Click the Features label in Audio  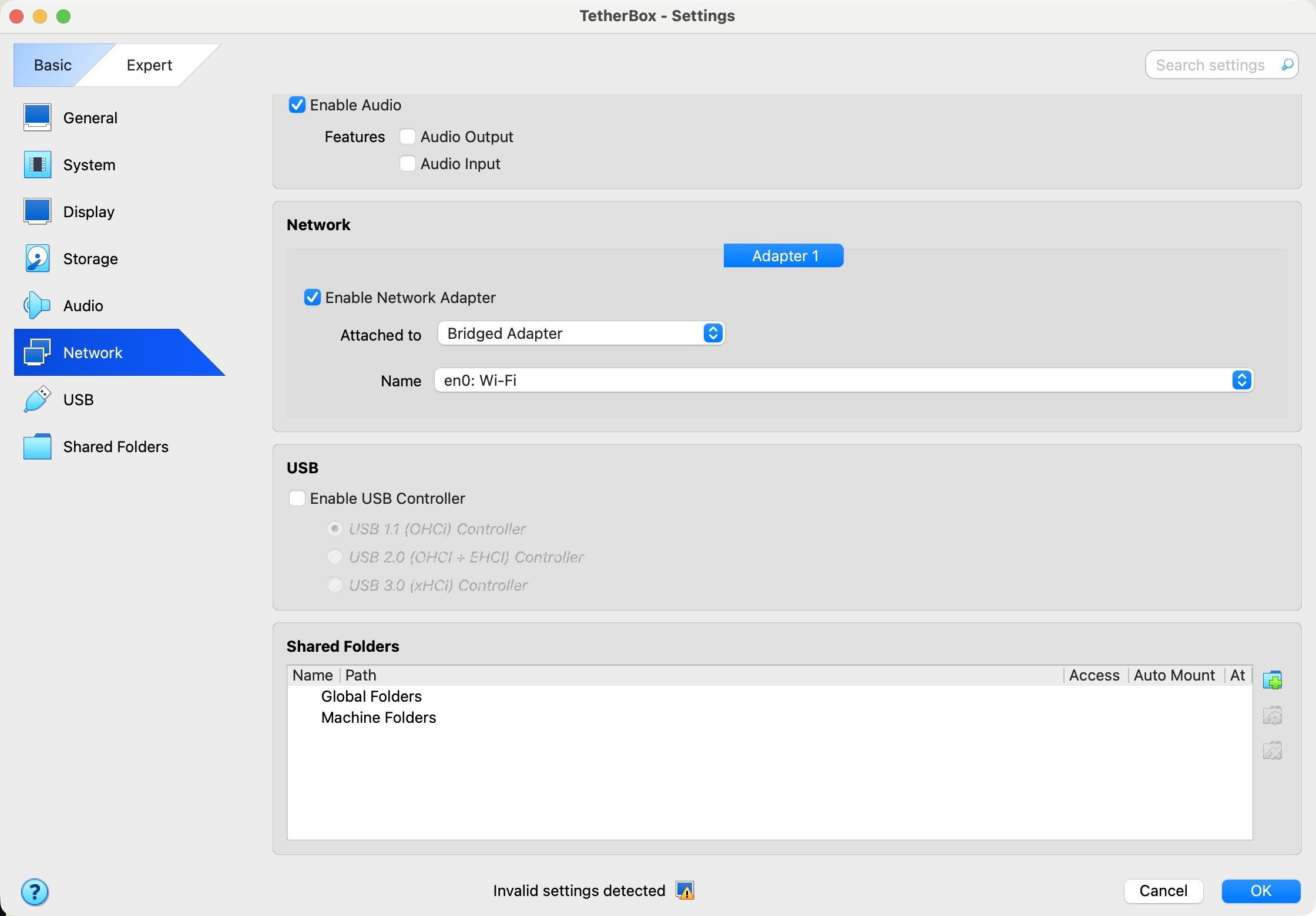(x=355, y=136)
